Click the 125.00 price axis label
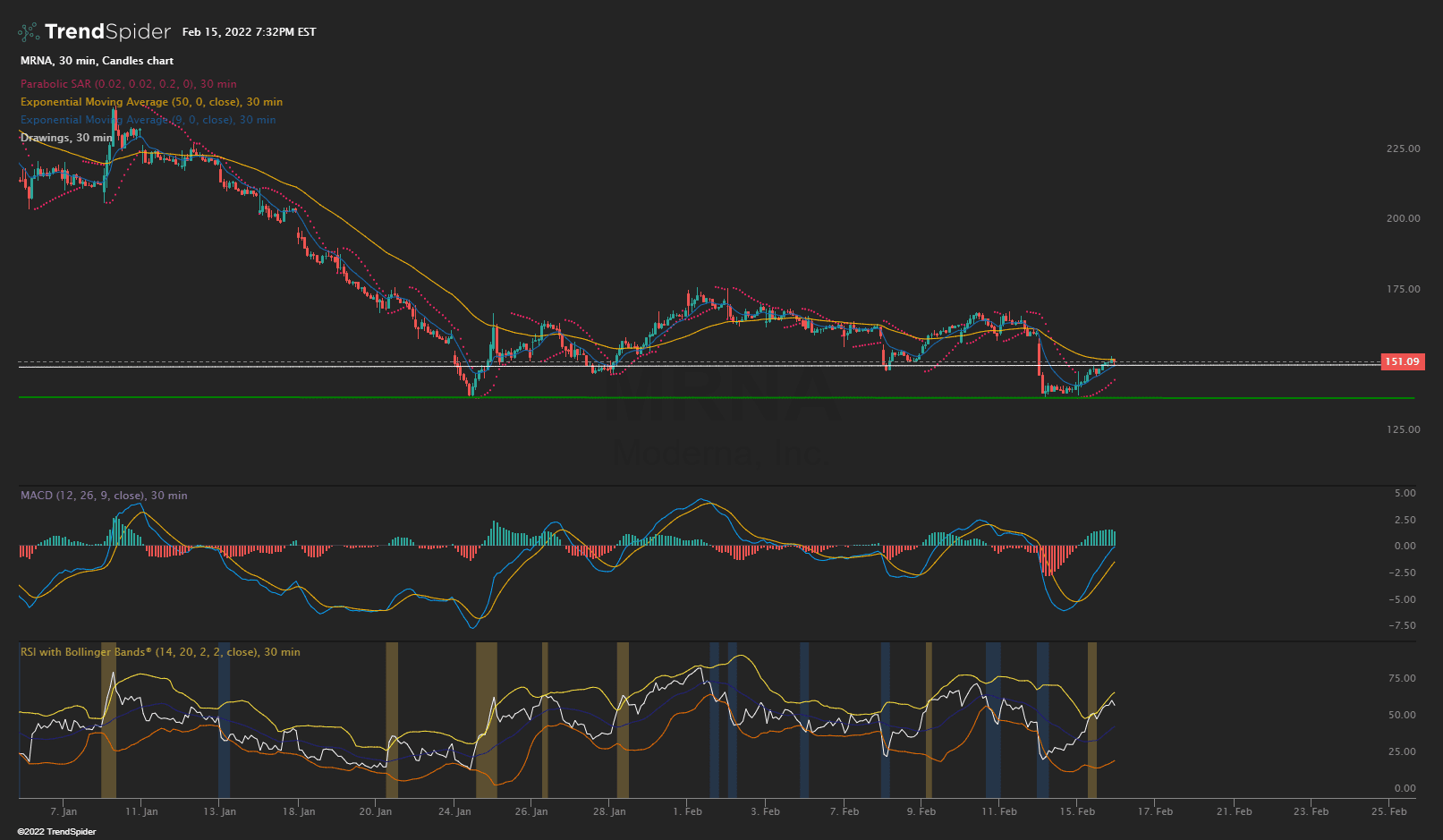The height and width of the screenshot is (840, 1443). [1404, 429]
